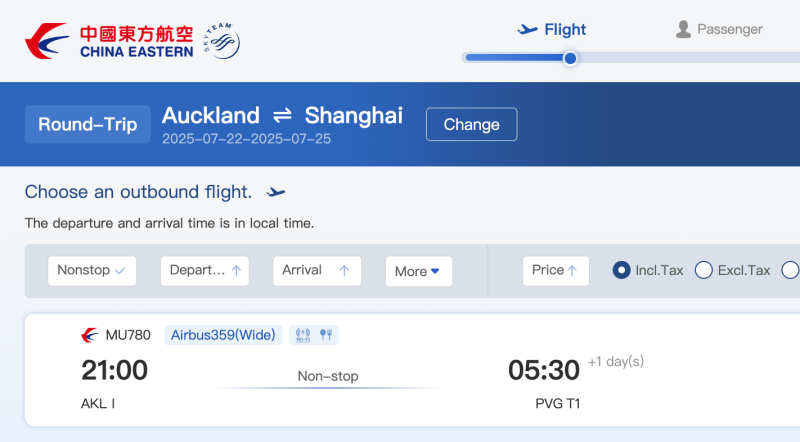This screenshot has width=800, height=442.
Task: Click the airplane icon beside Flight step
Action: [x=528, y=29]
